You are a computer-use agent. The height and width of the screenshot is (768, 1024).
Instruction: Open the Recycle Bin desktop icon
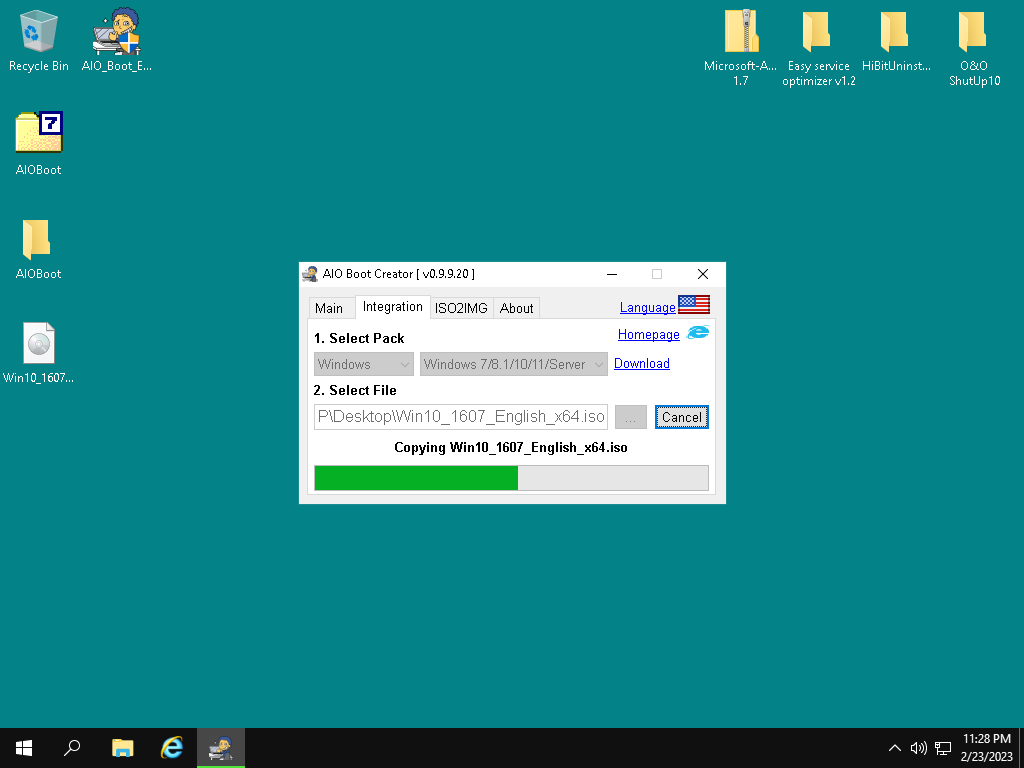[x=38, y=35]
